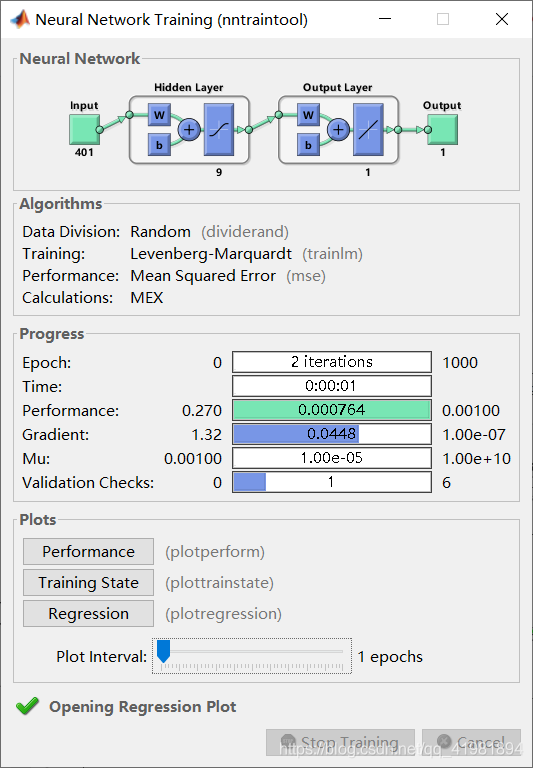
Task: Click the Validation Checks progress bar
Action: tap(332, 482)
